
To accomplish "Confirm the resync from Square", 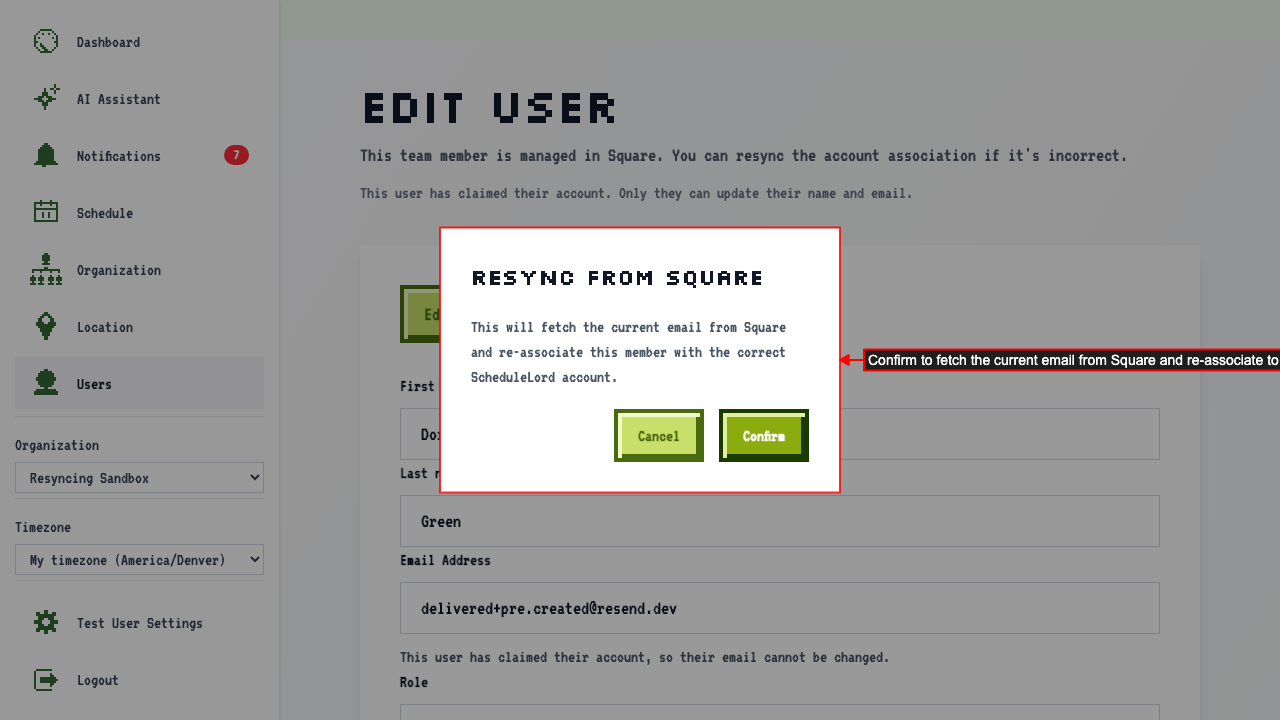I will click(x=764, y=436).
